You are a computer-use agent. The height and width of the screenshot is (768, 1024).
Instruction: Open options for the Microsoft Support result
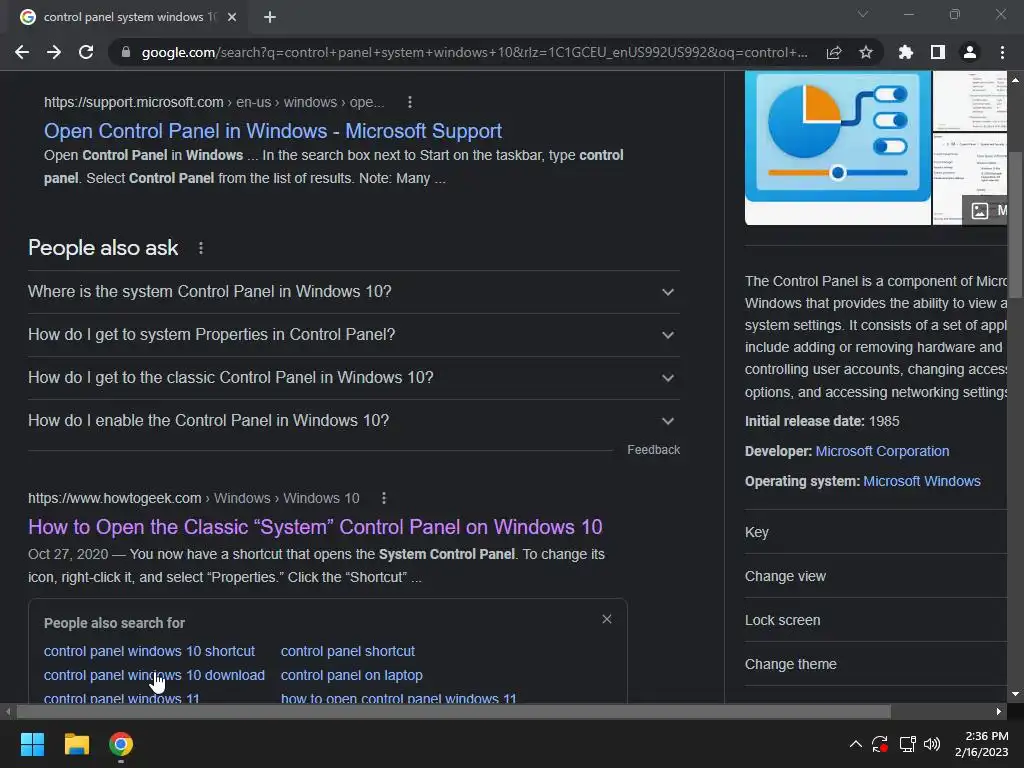coord(409,102)
